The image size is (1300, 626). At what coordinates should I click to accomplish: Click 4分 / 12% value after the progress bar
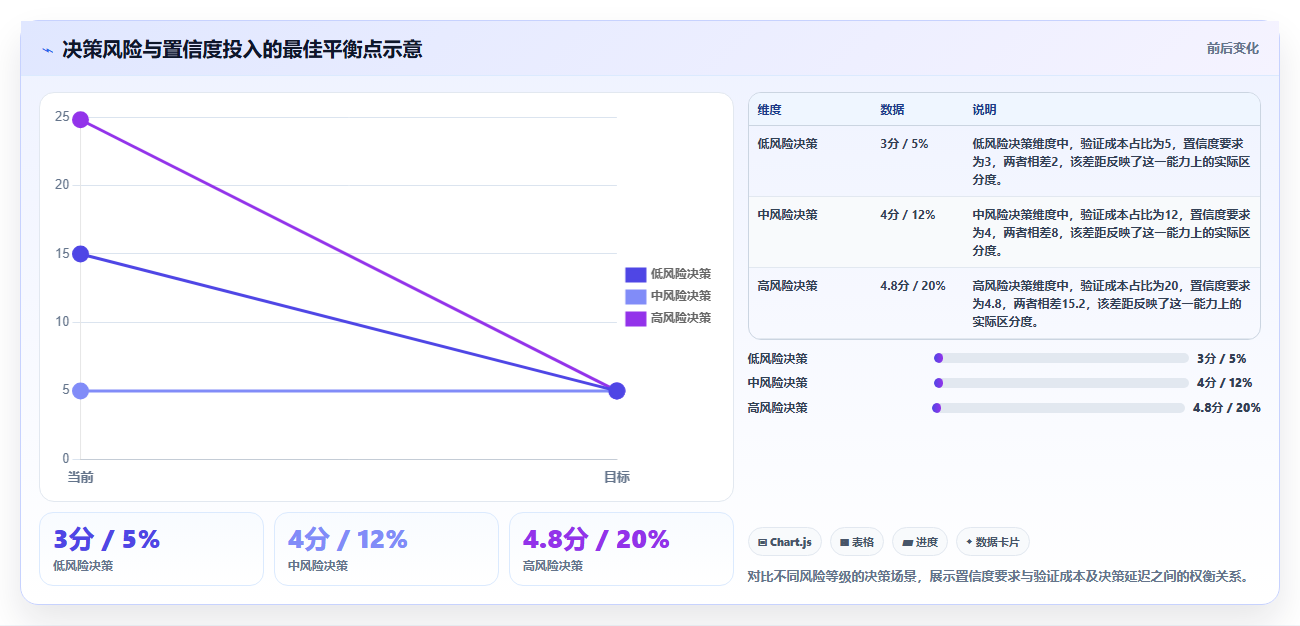(1224, 383)
